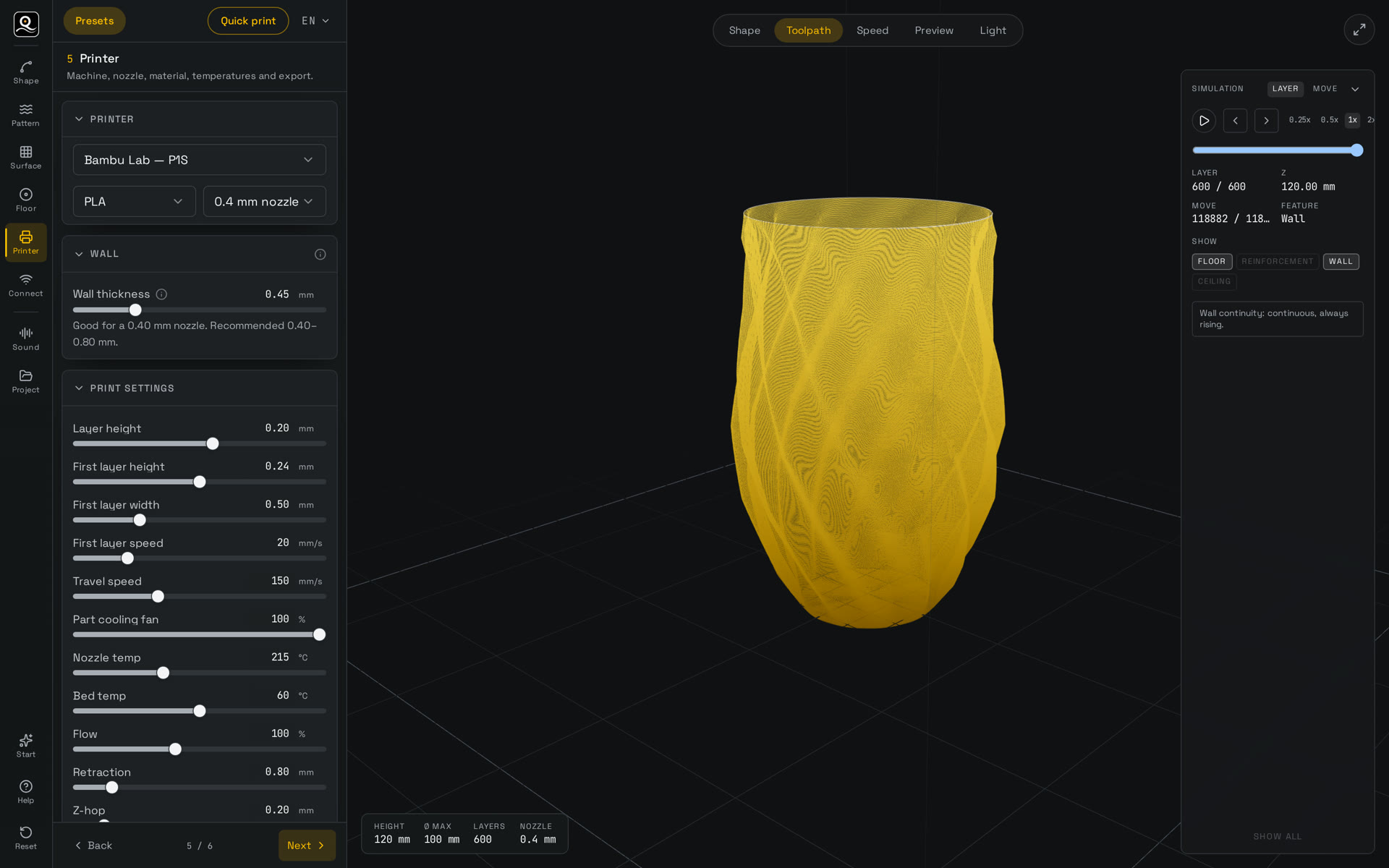This screenshot has height=868, width=1389.
Task: Open the Pattern section in sidebar
Action: tap(26, 115)
